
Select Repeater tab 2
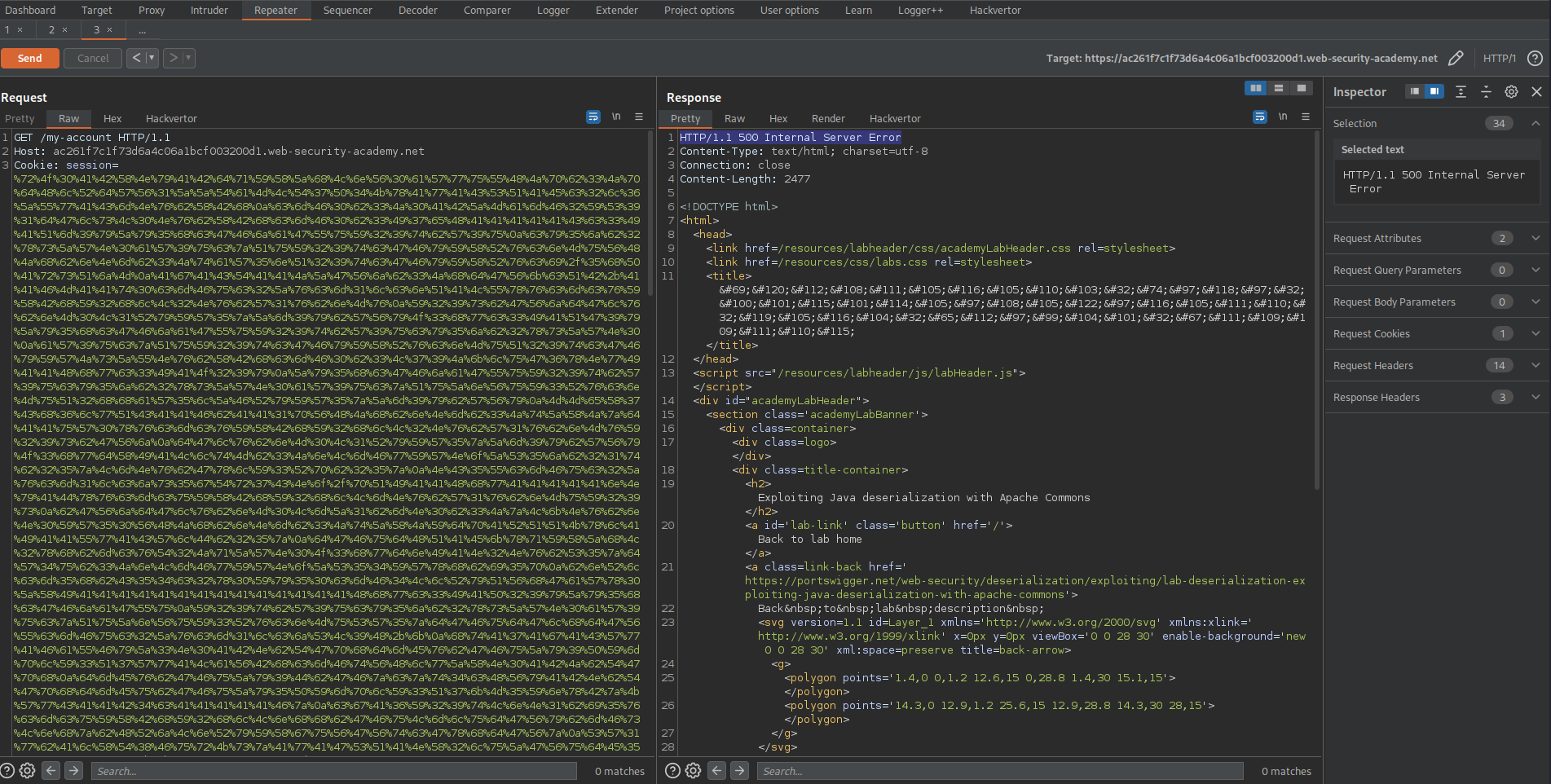pyautogui.click(x=52, y=30)
